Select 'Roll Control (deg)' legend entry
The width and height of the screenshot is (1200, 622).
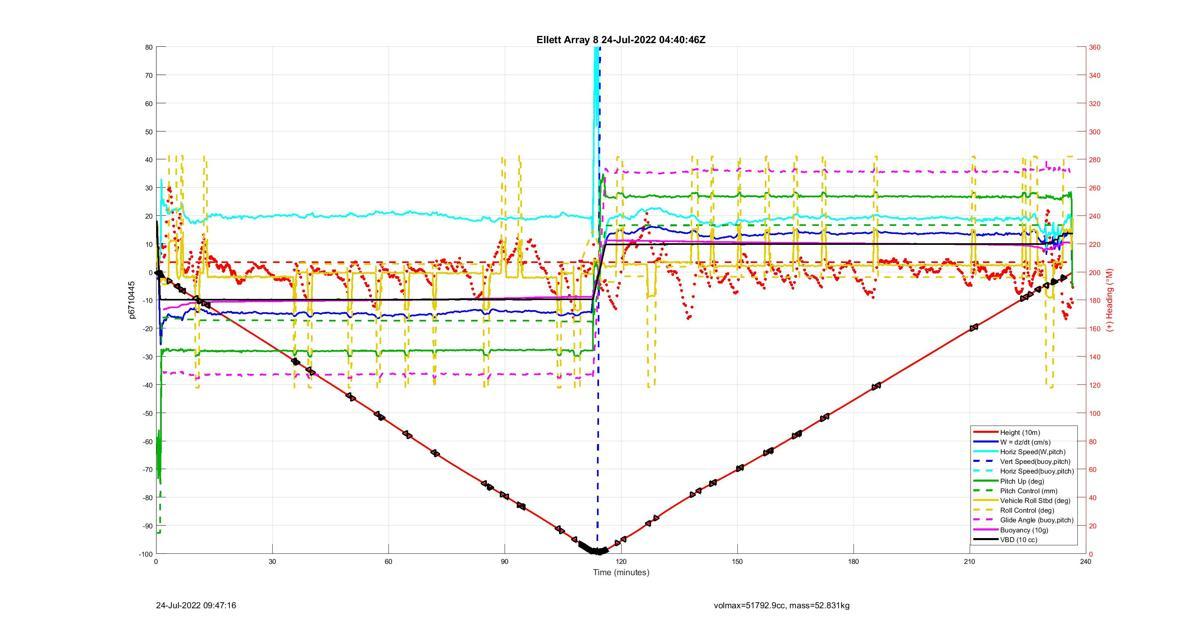(1028, 510)
